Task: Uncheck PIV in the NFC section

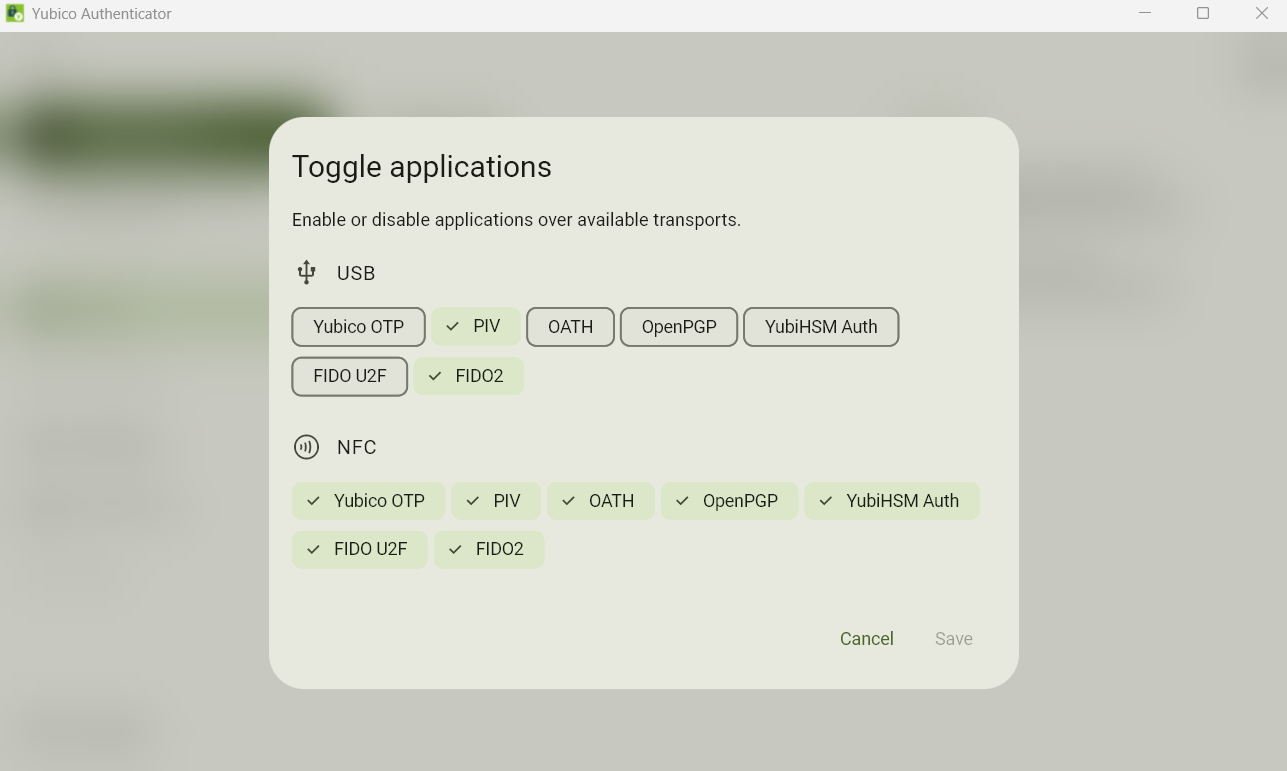Action: (x=496, y=501)
